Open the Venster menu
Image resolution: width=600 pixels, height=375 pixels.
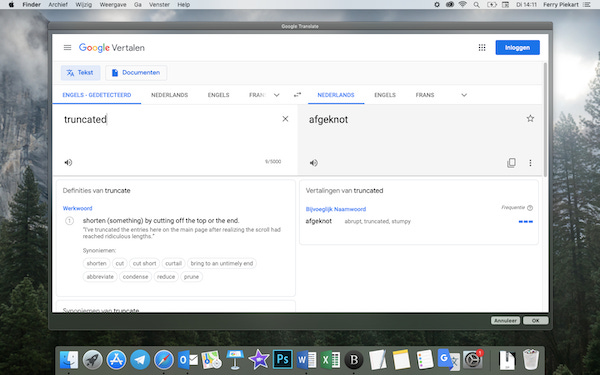[159, 5]
